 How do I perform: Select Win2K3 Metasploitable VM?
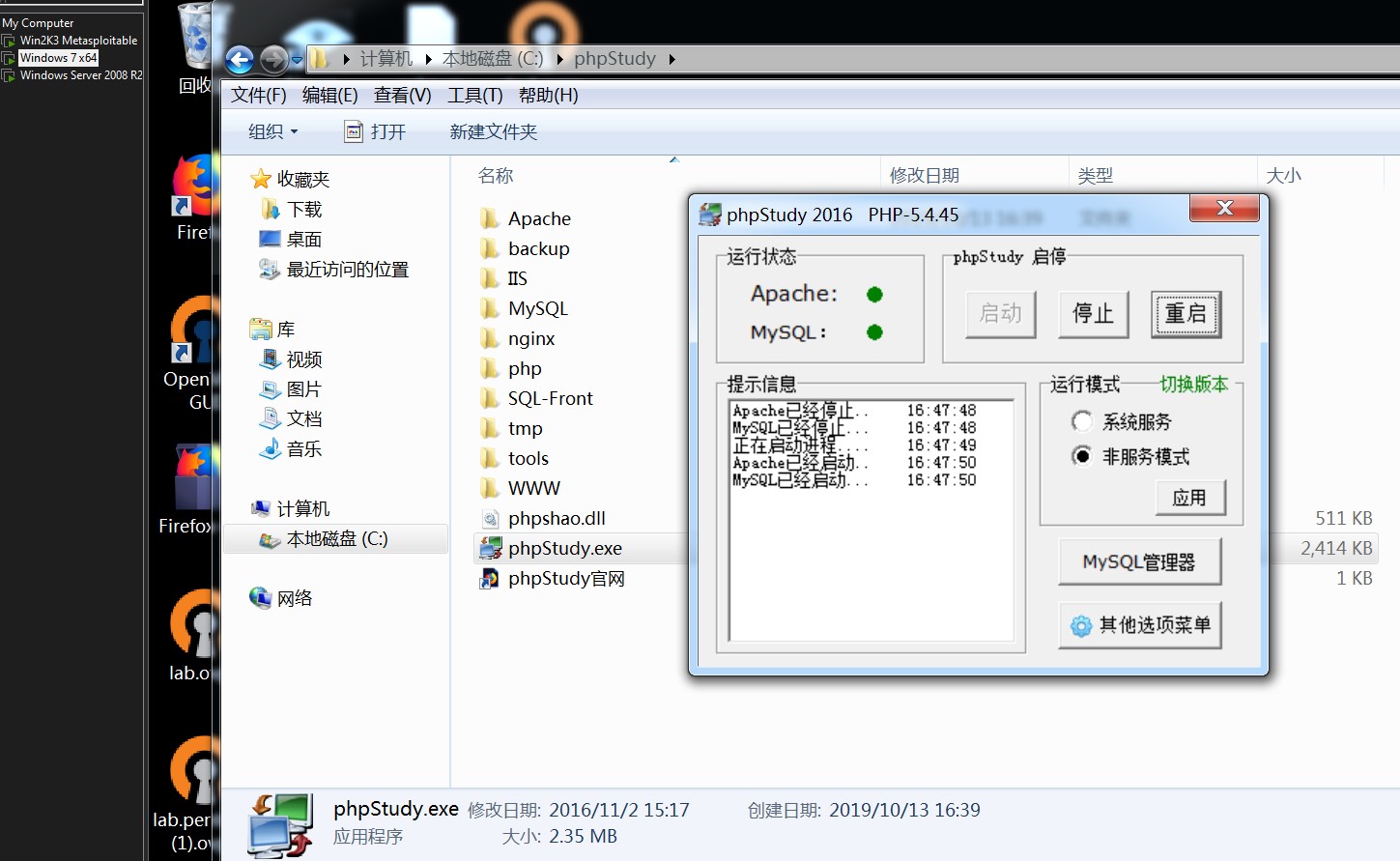coord(78,41)
